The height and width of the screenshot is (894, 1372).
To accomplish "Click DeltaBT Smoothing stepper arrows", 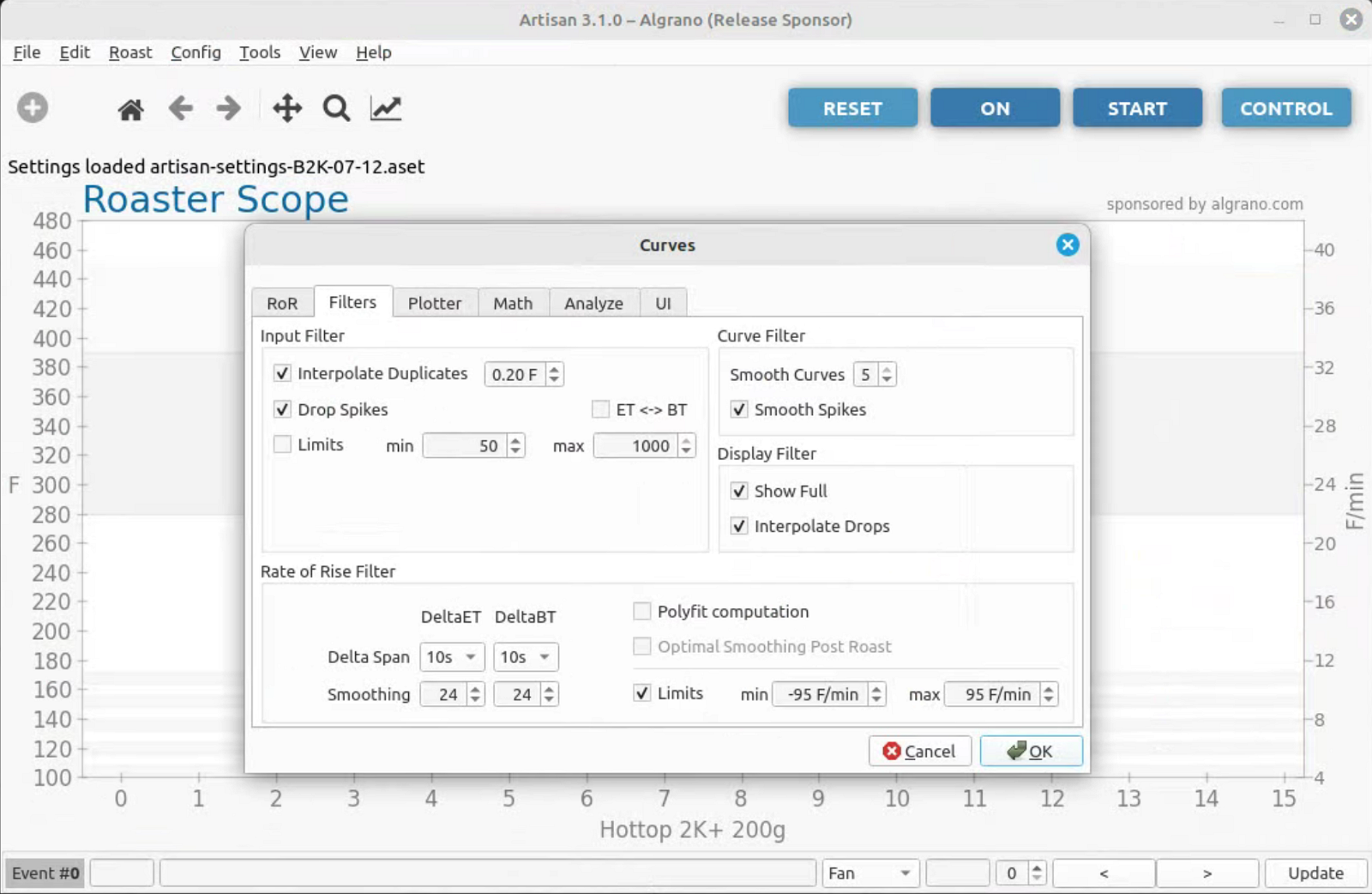I will (x=550, y=694).
